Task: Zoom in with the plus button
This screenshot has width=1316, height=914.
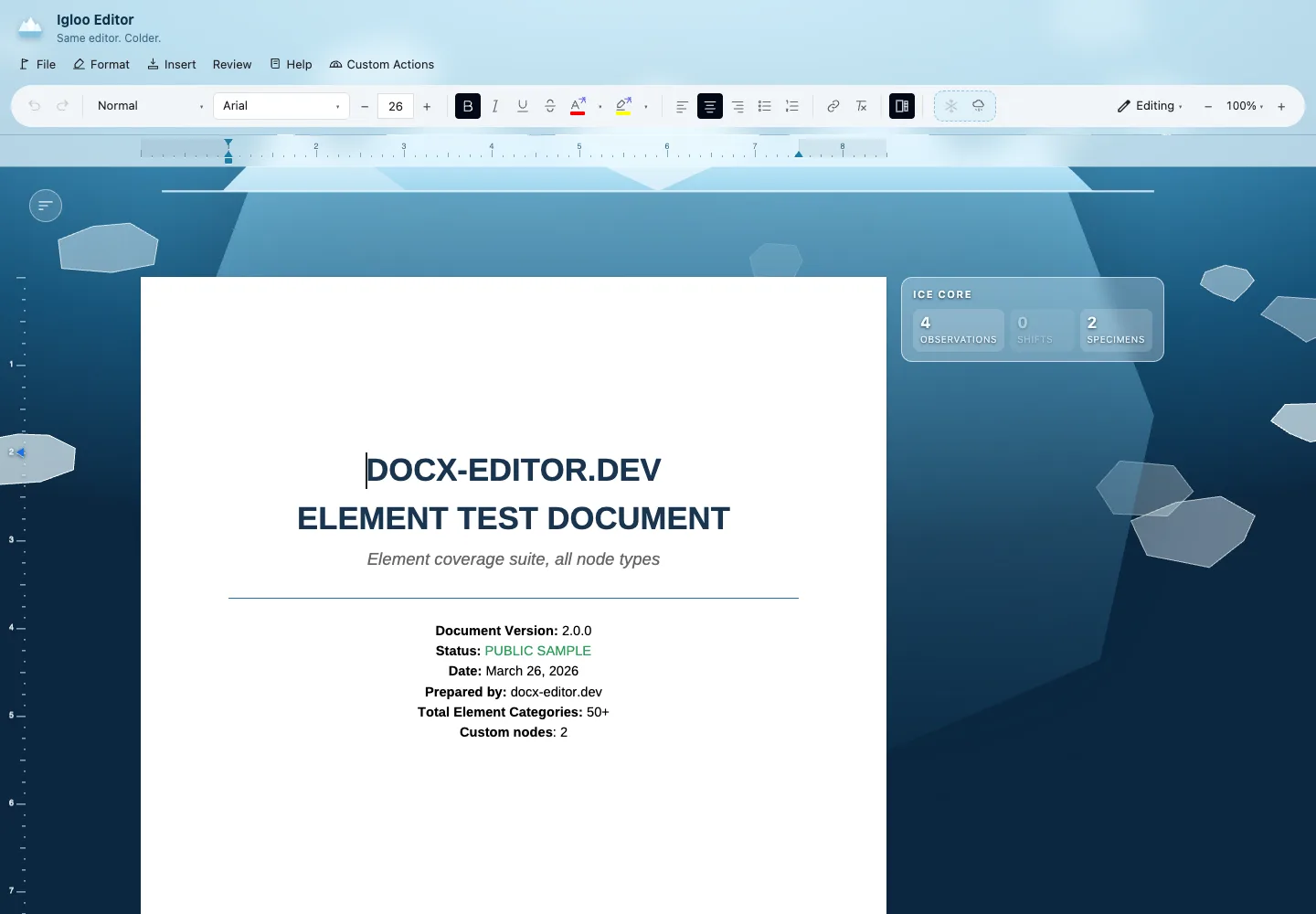Action: point(1281,106)
